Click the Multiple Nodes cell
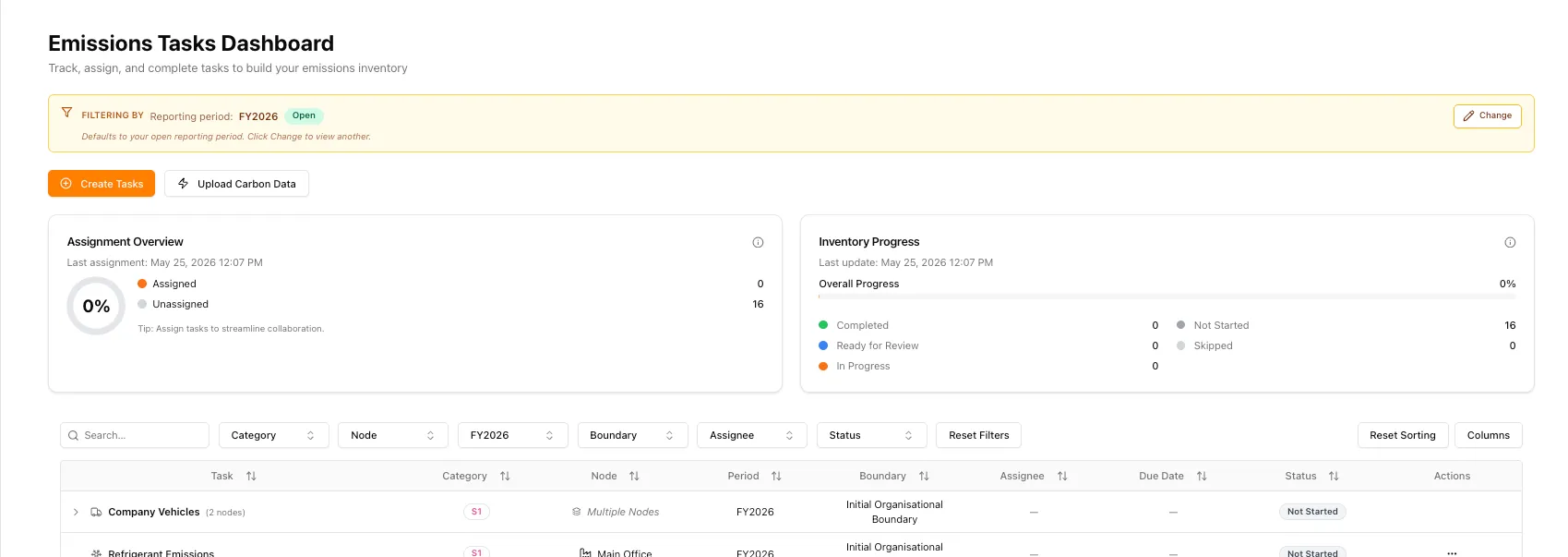Screen dimensions: 1568x557 coord(615,512)
